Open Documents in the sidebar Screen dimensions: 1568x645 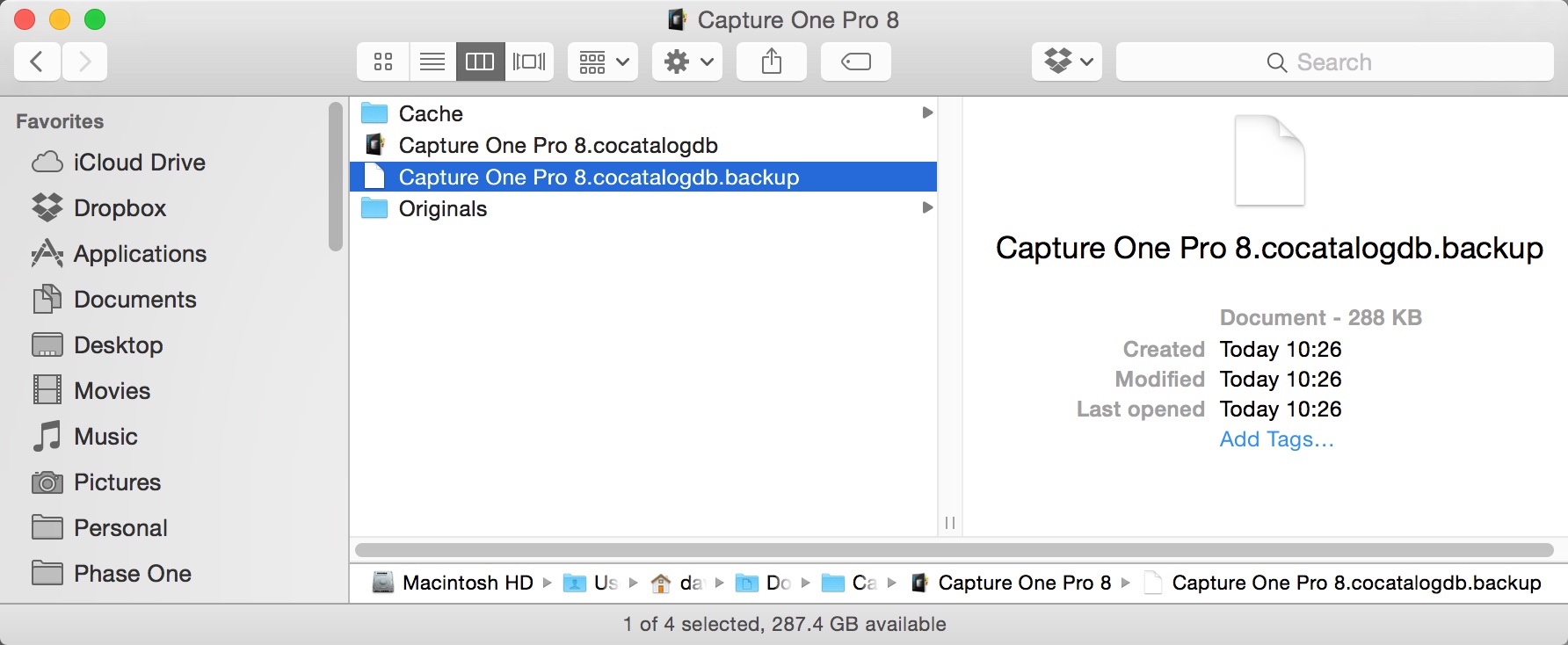(x=114, y=300)
